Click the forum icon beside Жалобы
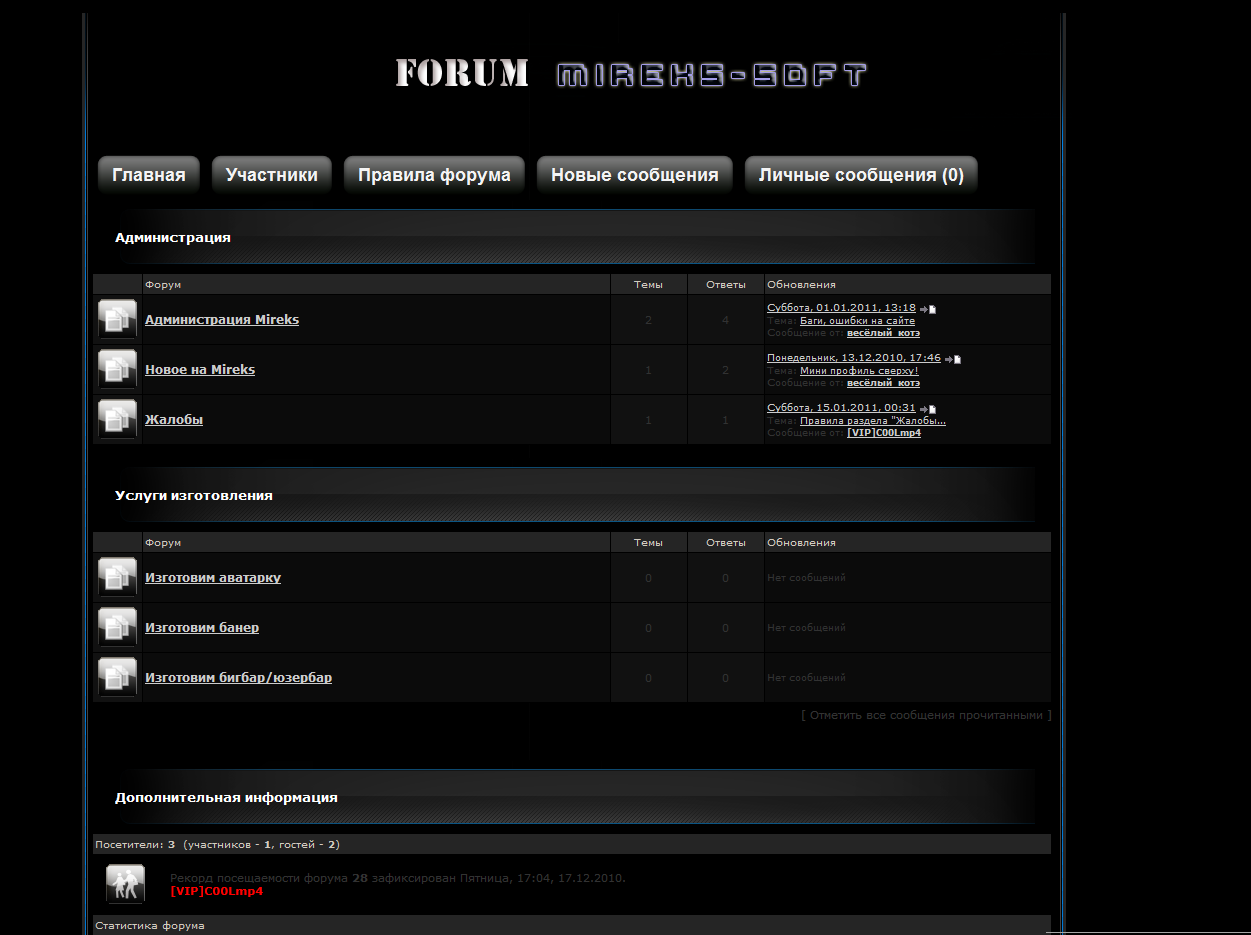The image size is (1251, 935). click(x=117, y=419)
